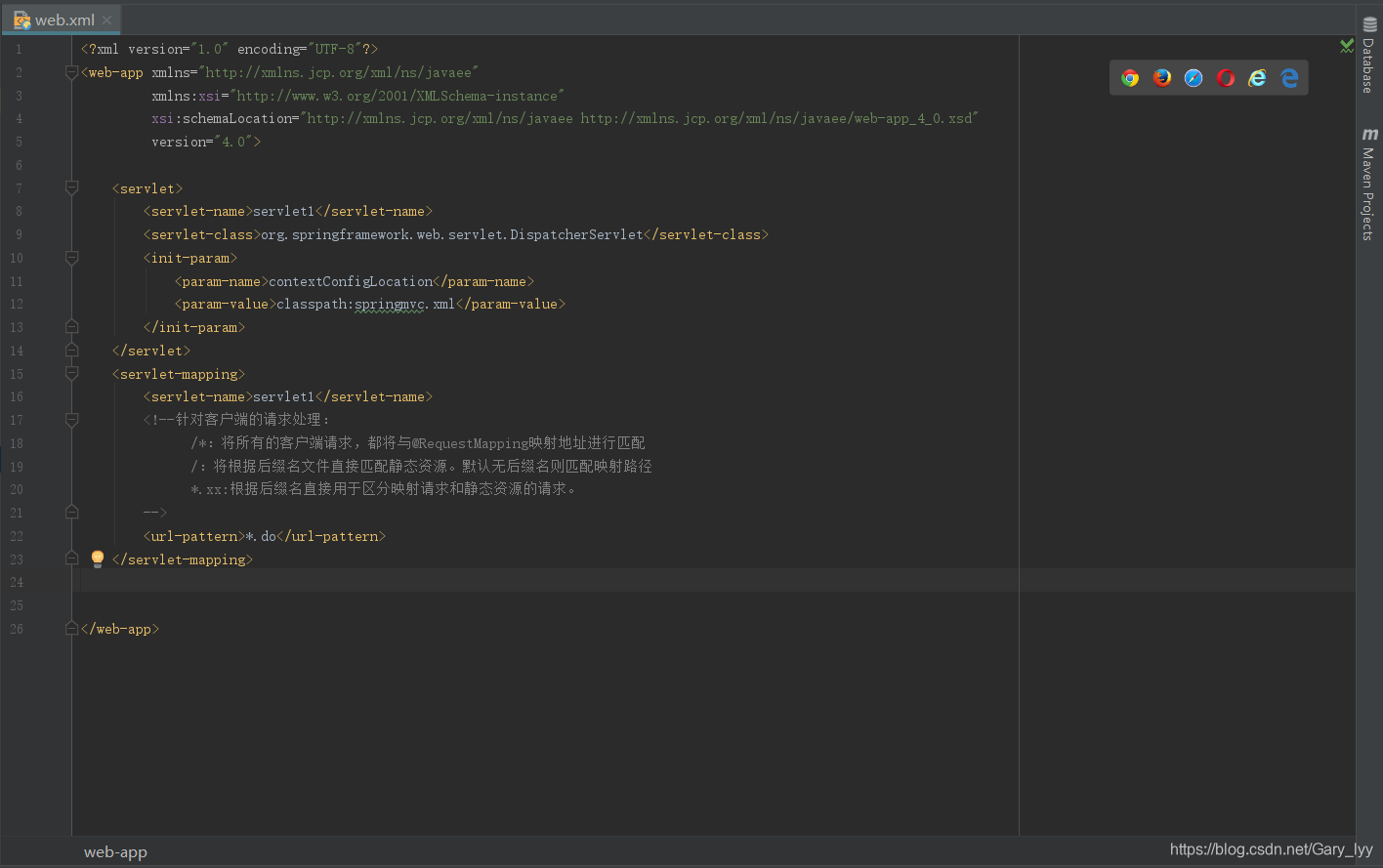Click the xmlns javaee namespace URL on line 2
The image size is (1383, 868).
[x=338, y=72]
